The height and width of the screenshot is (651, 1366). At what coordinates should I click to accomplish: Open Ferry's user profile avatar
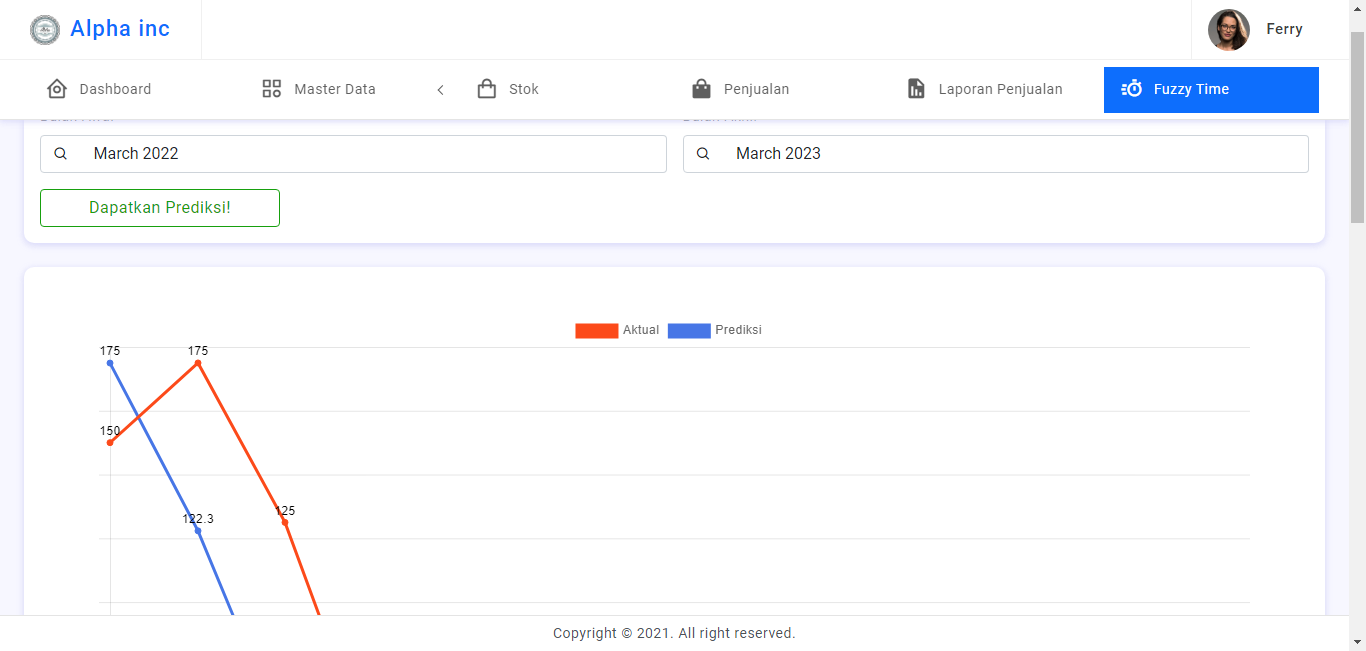[x=1228, y=30]
